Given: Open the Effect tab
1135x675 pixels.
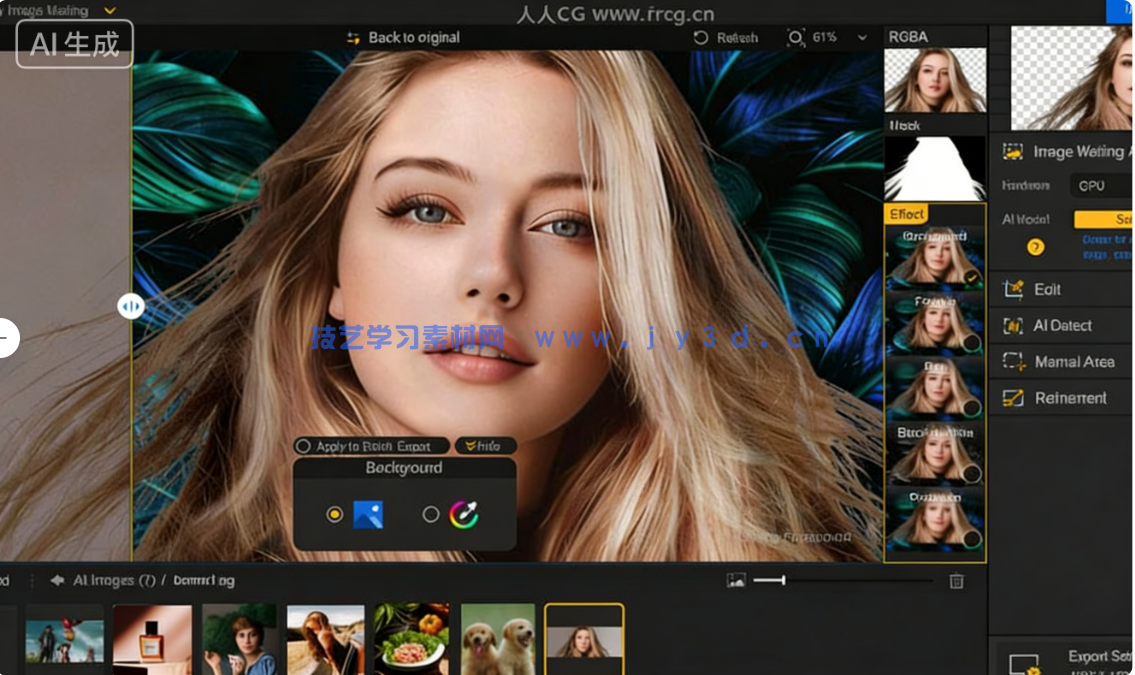Looking at the screenshot, I should pyautogui.click(x=906, y=213).
